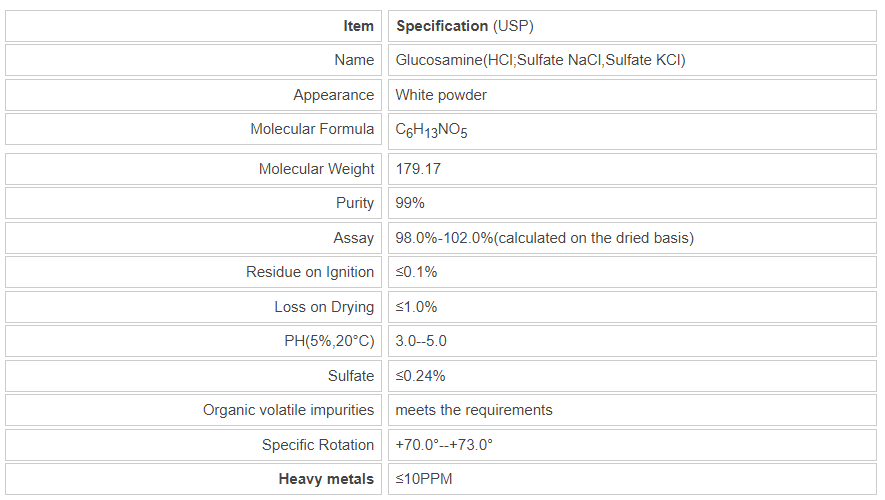Select the C6H13NO5 formula cell
The width and height of the screenshot is (885, 500).
(x=431, y=130)
